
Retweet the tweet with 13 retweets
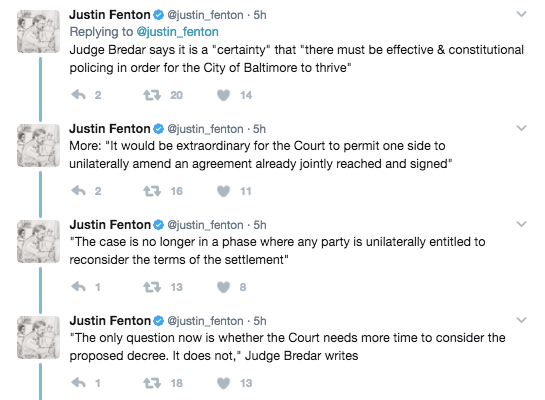152,287
